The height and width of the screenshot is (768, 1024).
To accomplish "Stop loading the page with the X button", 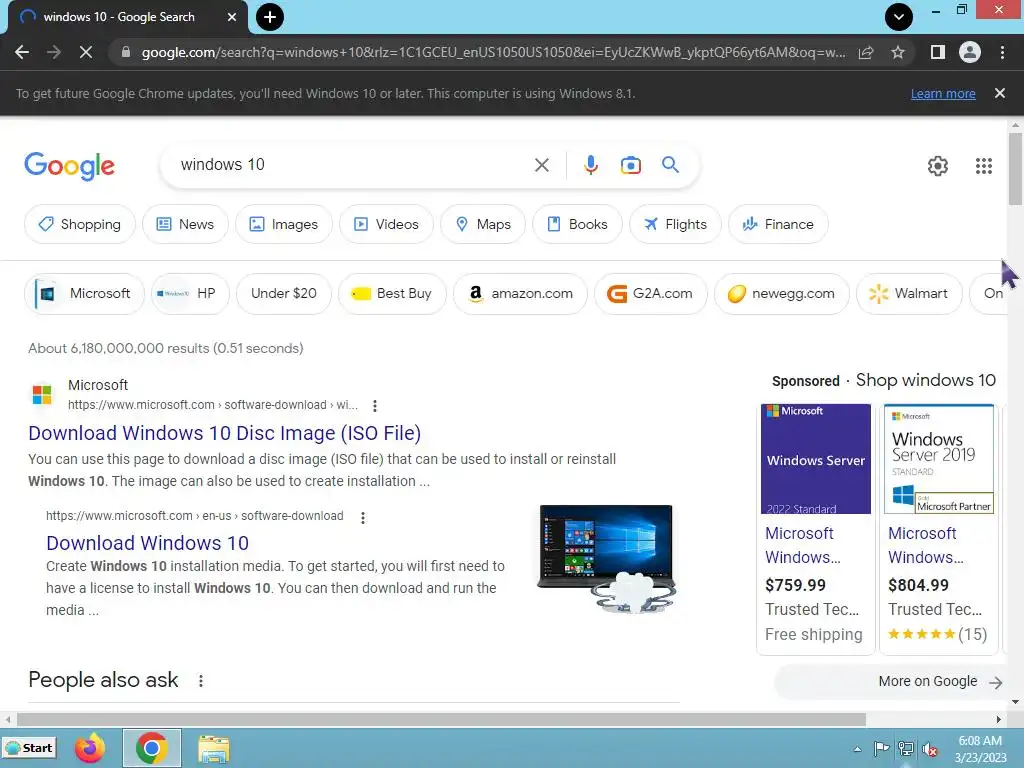I will click(86, 52).
